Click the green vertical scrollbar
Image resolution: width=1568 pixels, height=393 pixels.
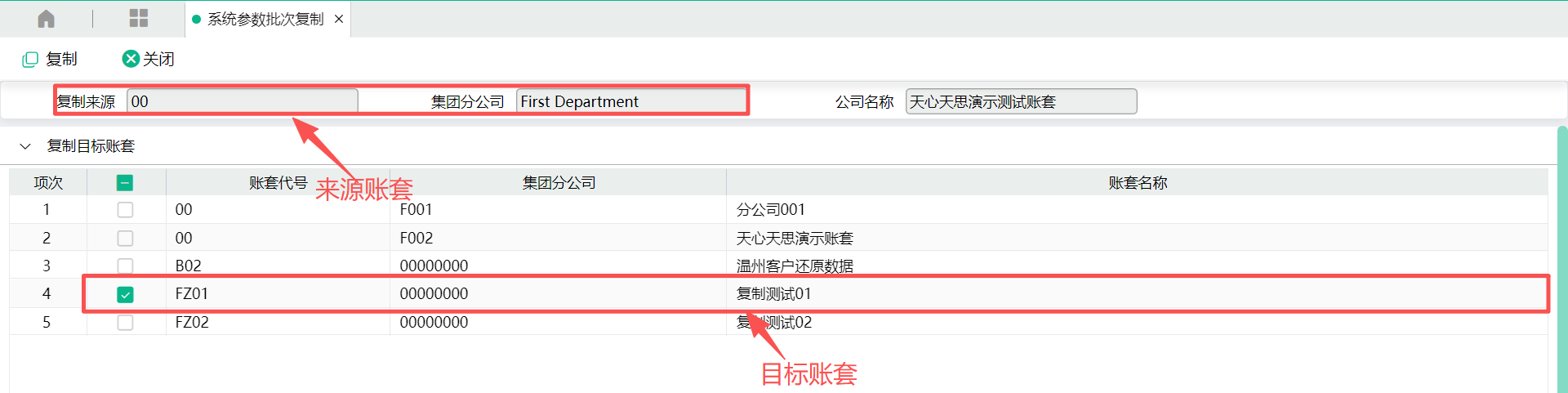click(1562, 259)
